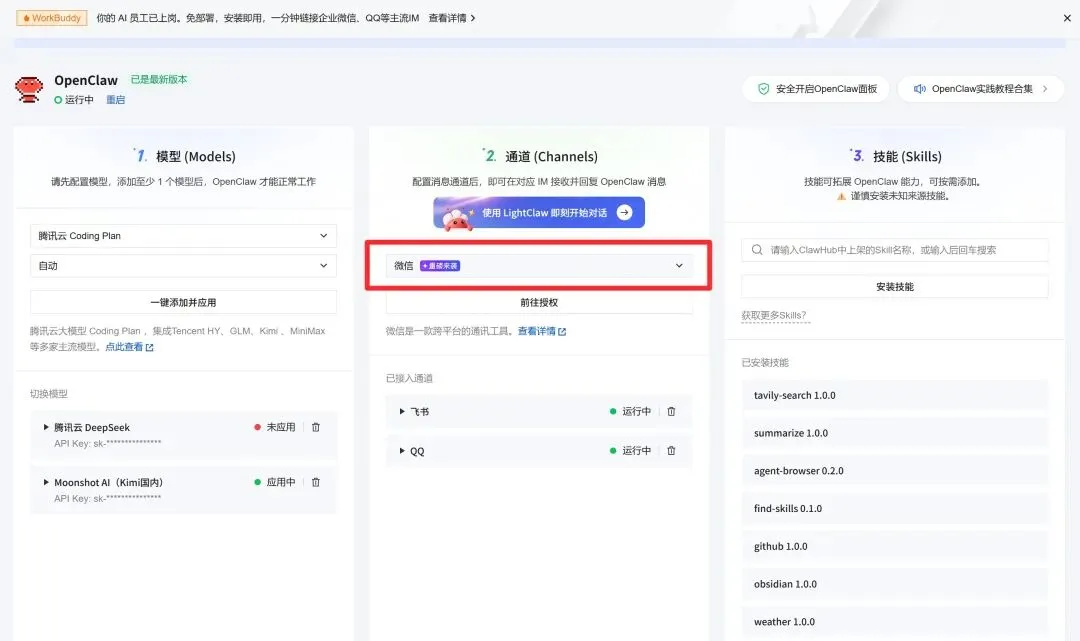Click 未应用 status of 腾讯云 DeepSeek

[x=275, y=428]
